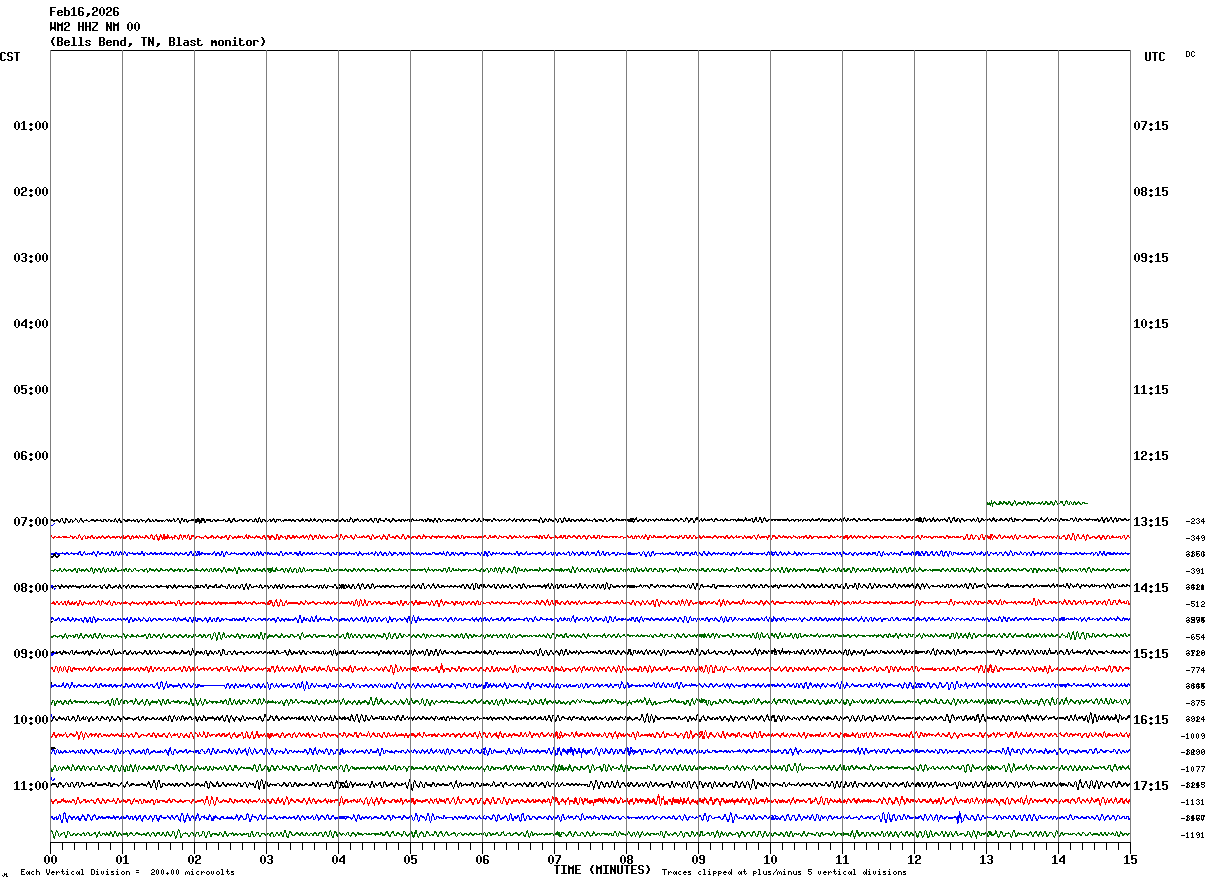Select the 02:00 CST hour label
This screenshot has width=1210, height=886.
[x=31, y=192]
